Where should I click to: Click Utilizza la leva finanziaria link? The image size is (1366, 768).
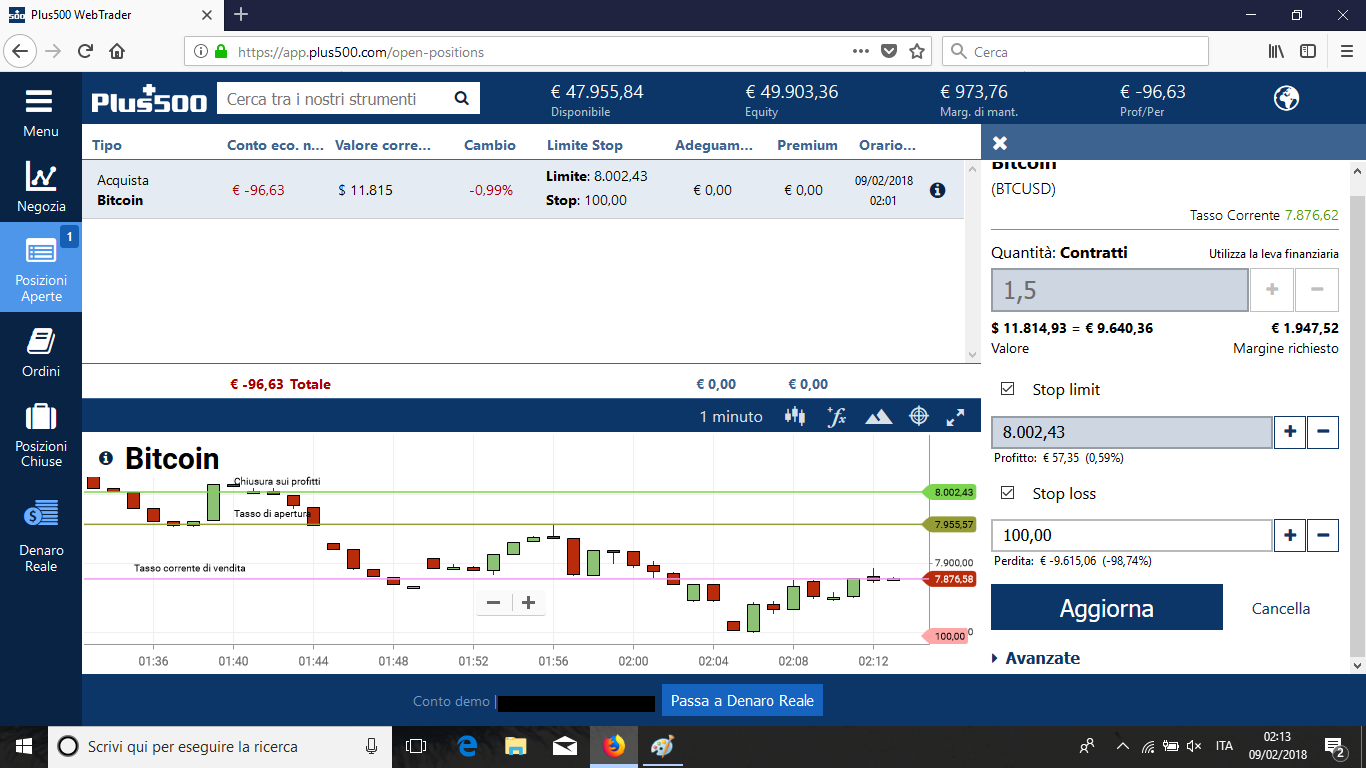tap(1274, 254)
